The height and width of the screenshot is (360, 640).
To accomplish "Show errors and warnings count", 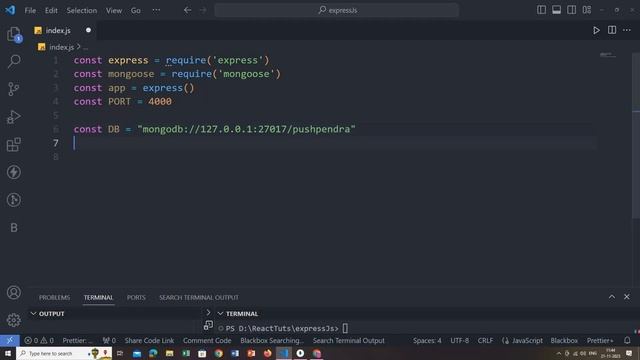I will [x=39, y=340].
